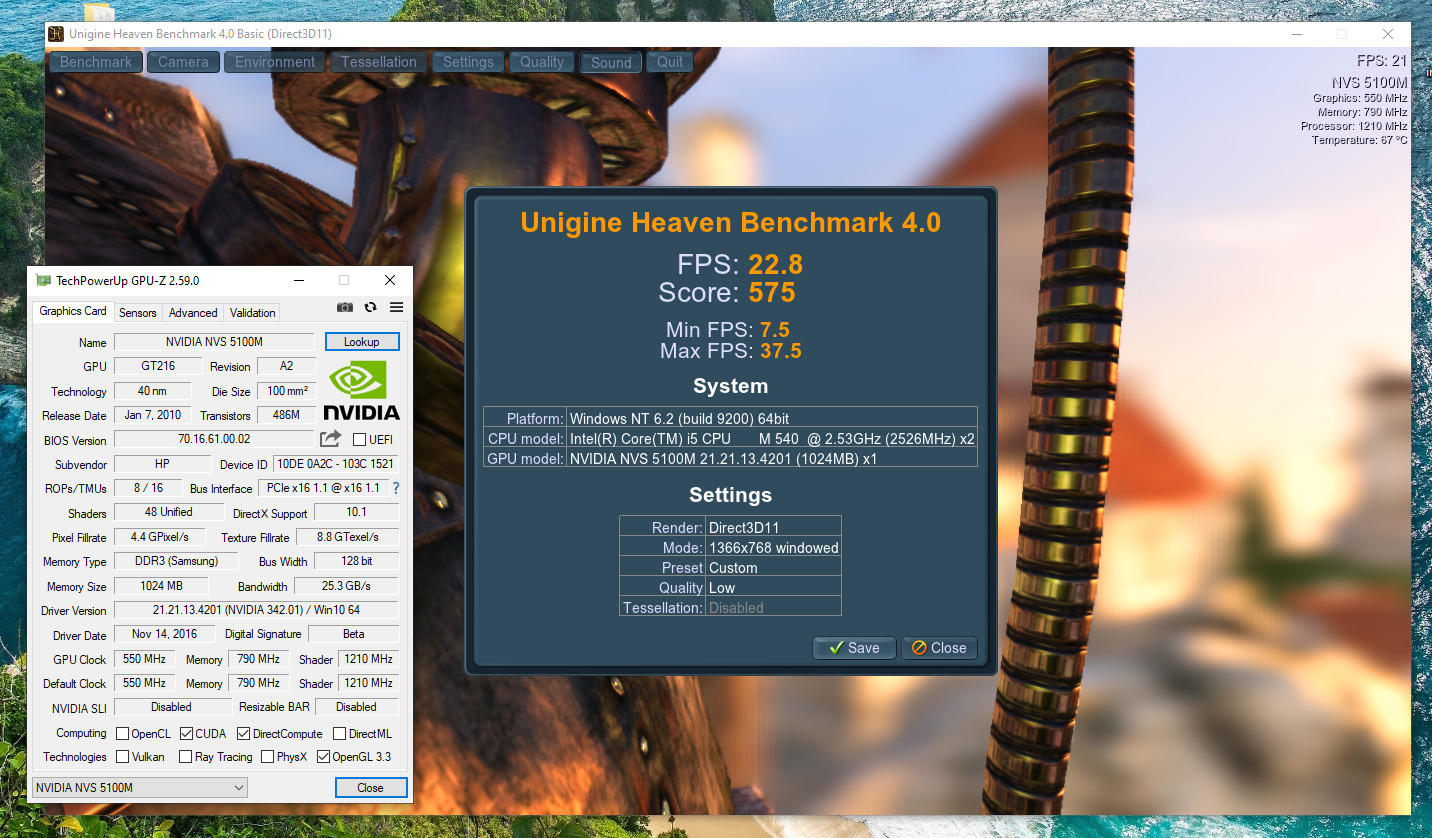Viewport: 1432px width, 838px height.
Task: Click the GPU-Z refresh icon
Action: [371, 307]
